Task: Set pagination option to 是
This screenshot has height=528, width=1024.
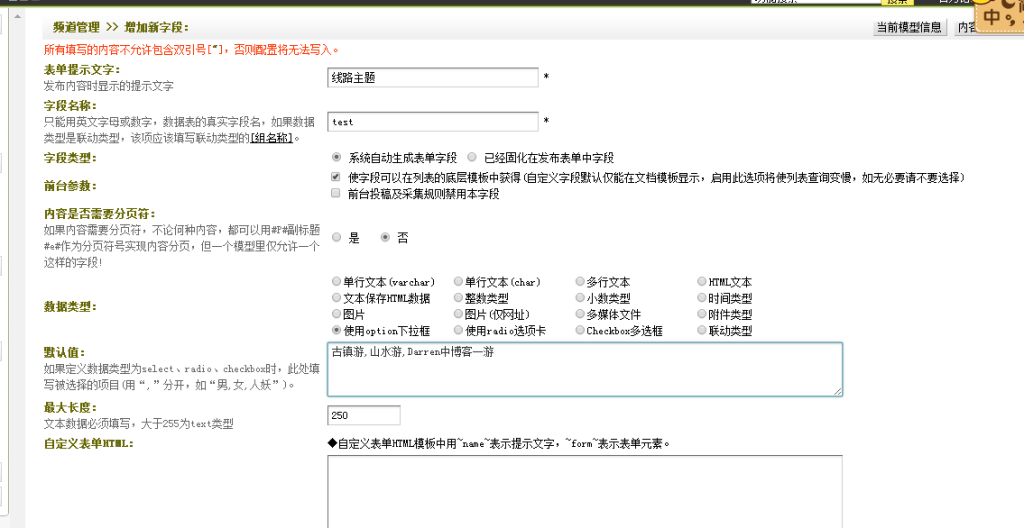Action: pos(337,238)
